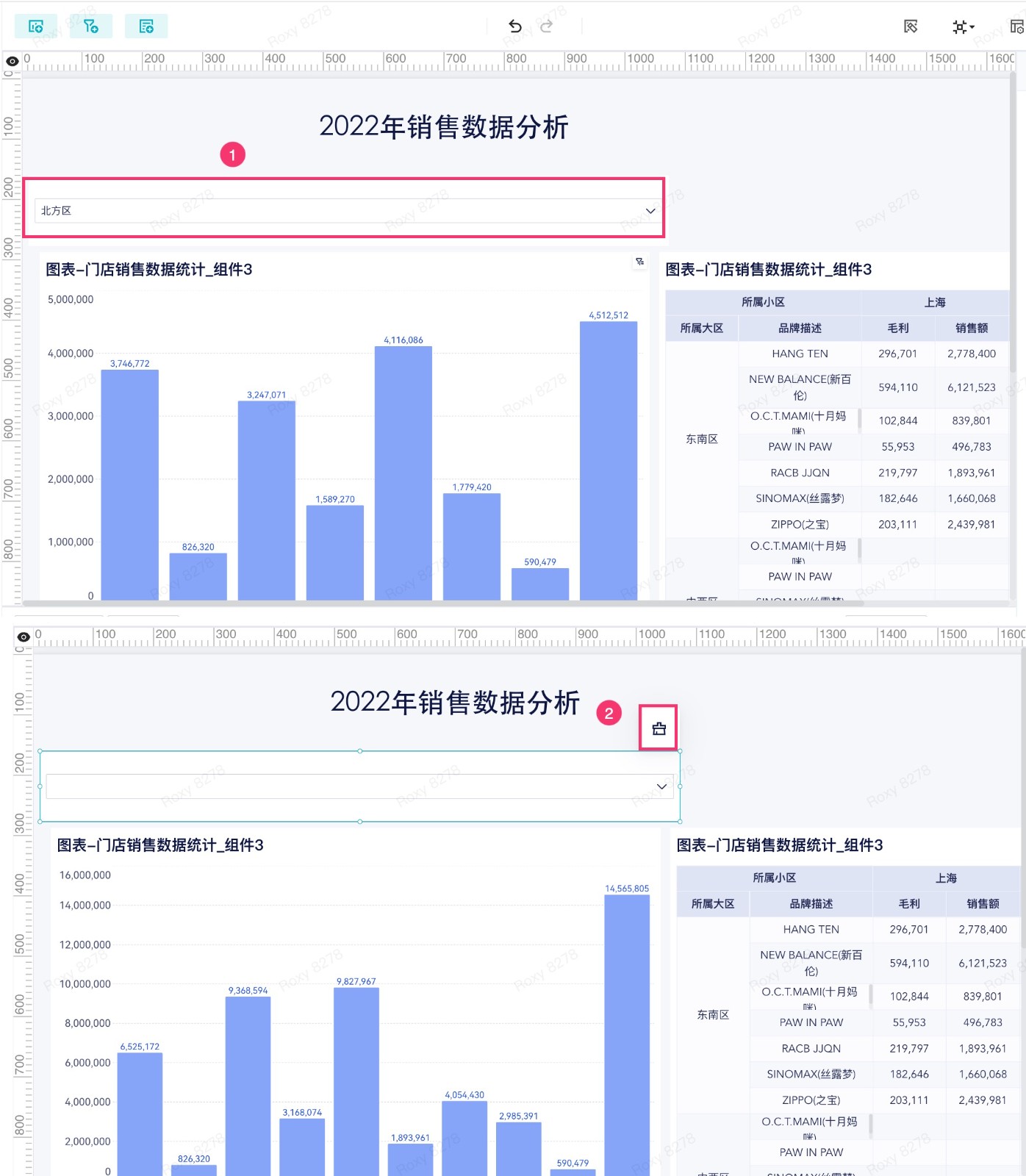Click the small filter icon on the 5,000,000-axis chart
Image resolution: width=1026 pixels, height=1176 pixels.
(x=640, y=262)
